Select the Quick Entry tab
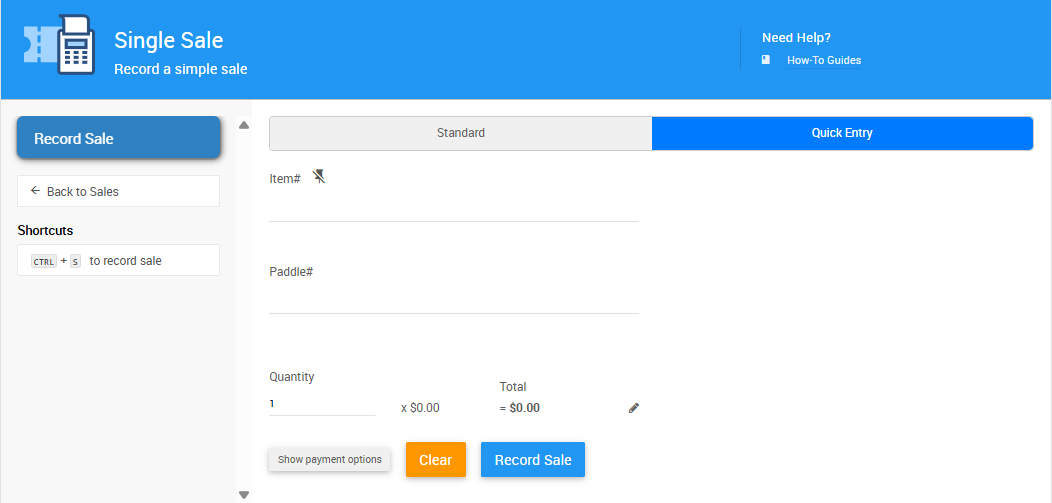1052x503 pixels. (x=841, y=133)
